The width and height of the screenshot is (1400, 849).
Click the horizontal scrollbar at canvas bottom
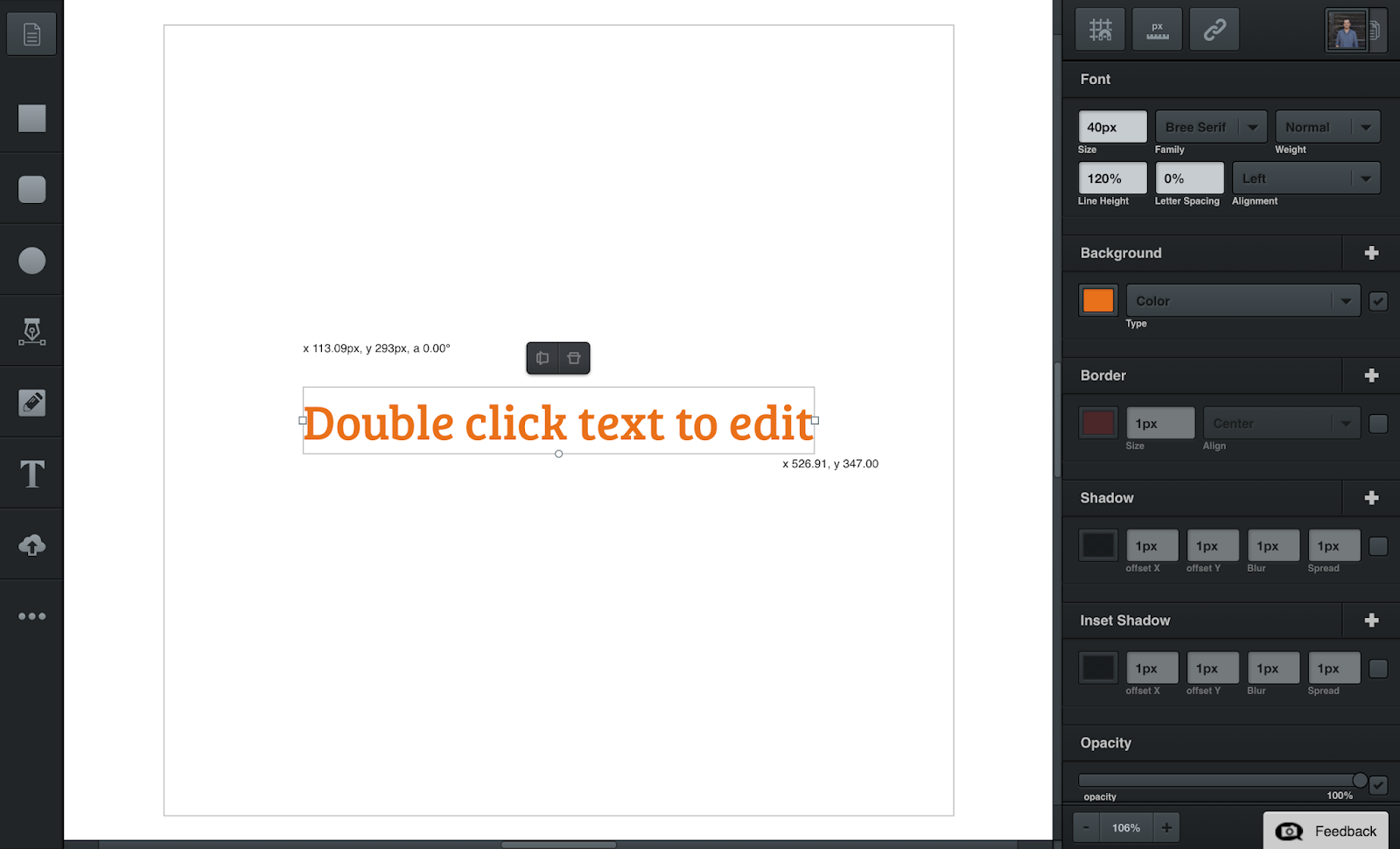[558, 845]
